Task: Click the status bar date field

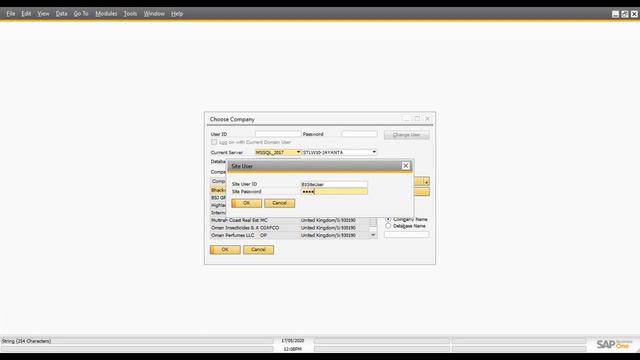Action: [x=293, y=340]
